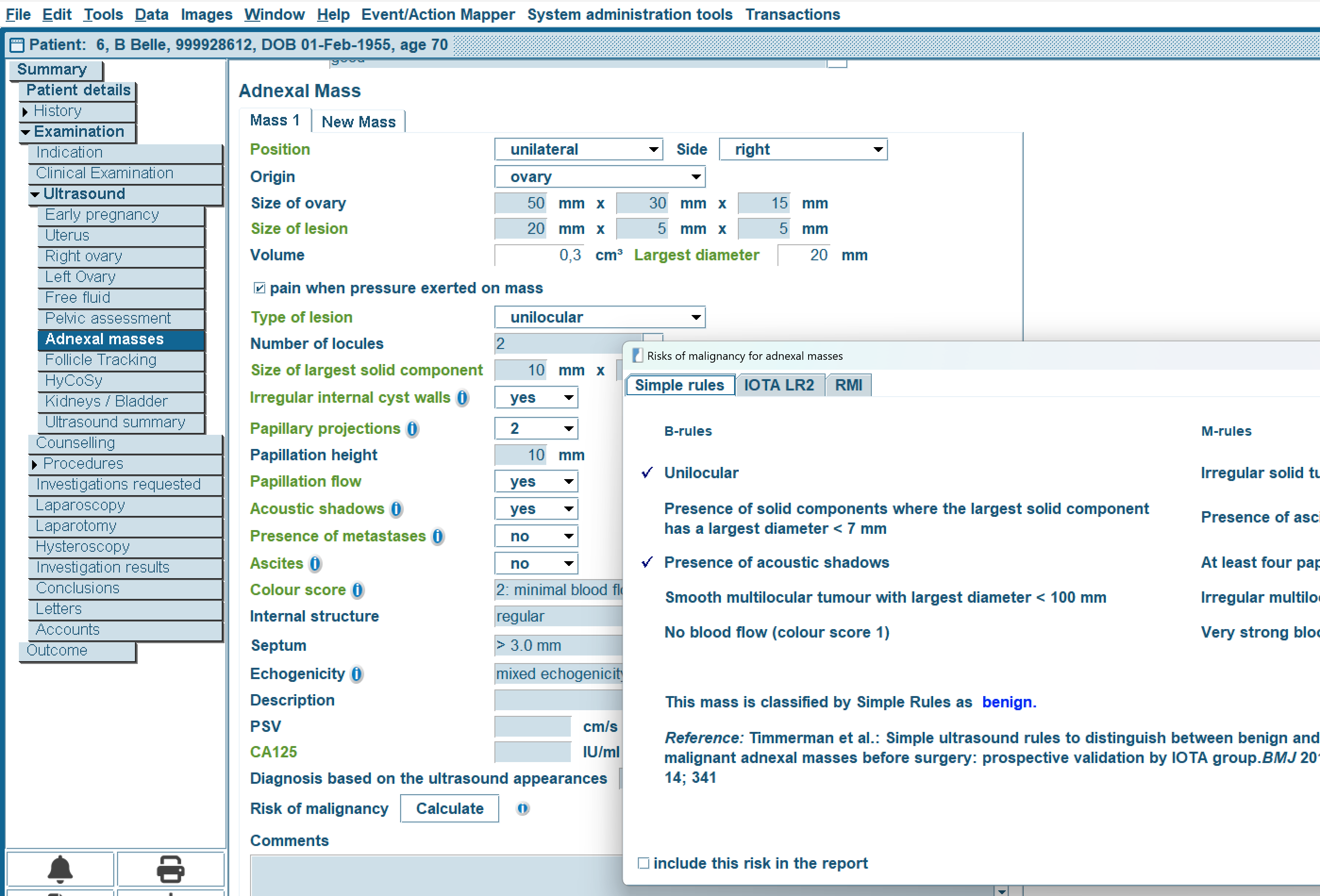Click the notification bell icon
This screenshot has width=1320, height=896.
tap(59, 869)
